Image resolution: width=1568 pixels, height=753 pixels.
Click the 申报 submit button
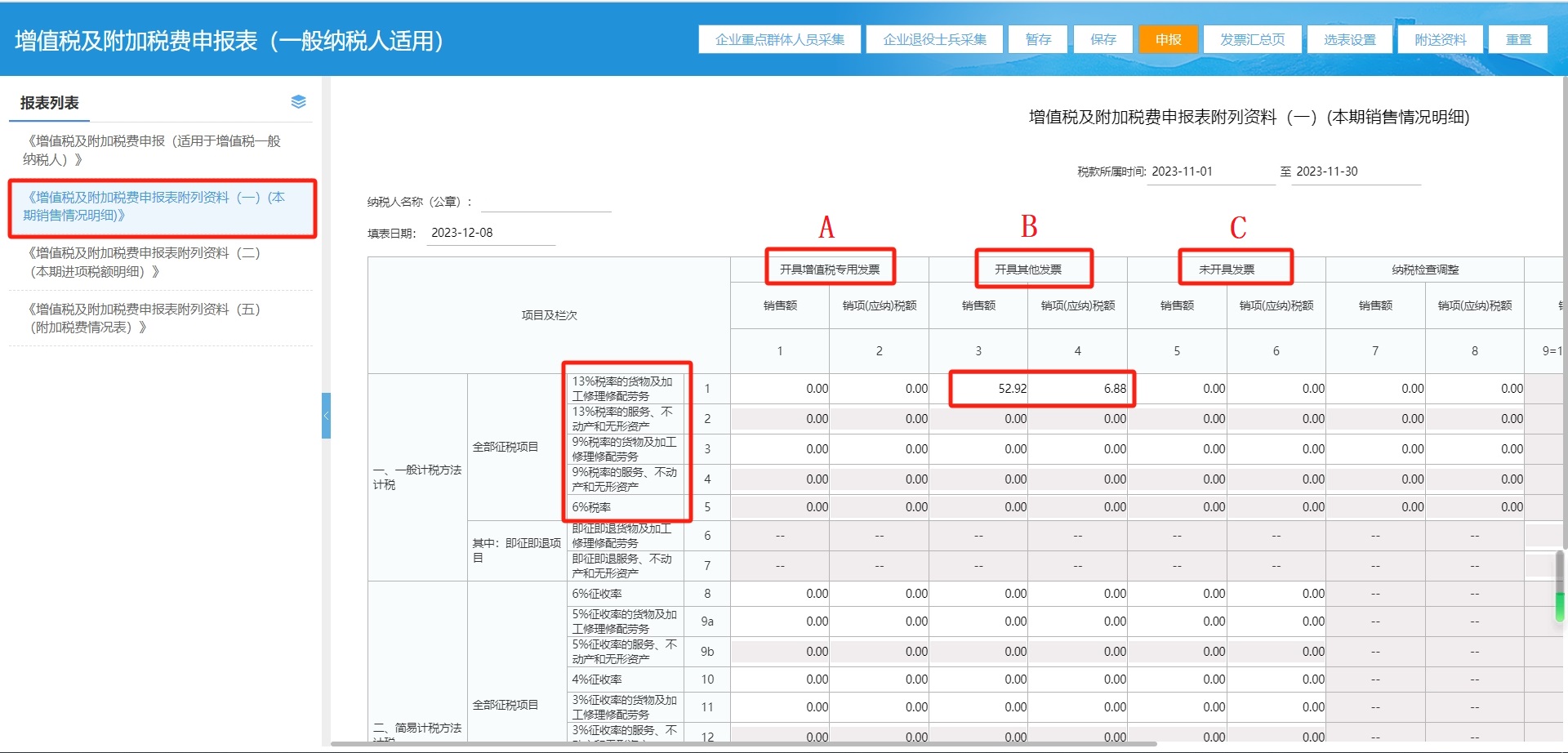pyautogui.click(x=1168, y=39)
